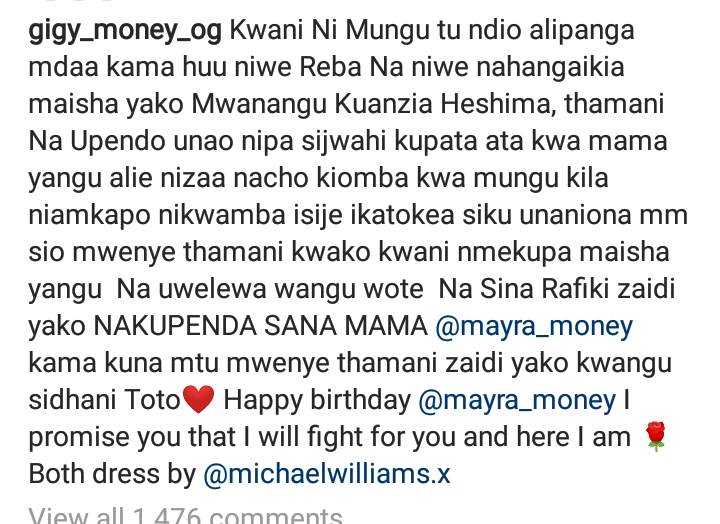This screenshot has width=720, height=524.
Task: Click the red heart emoji after Toto
Action: pos(198,400)
